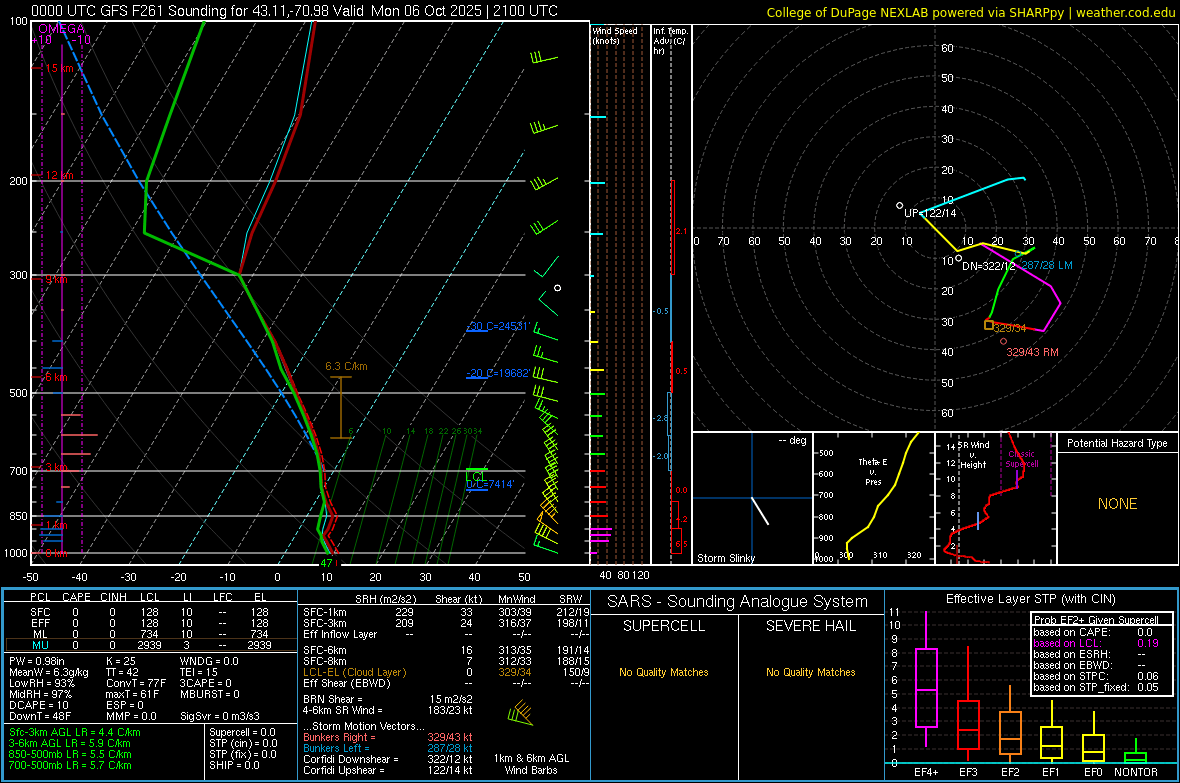Click the 'WNDG = 0.0' value
Screen dimensions: 1180x783
209,661
